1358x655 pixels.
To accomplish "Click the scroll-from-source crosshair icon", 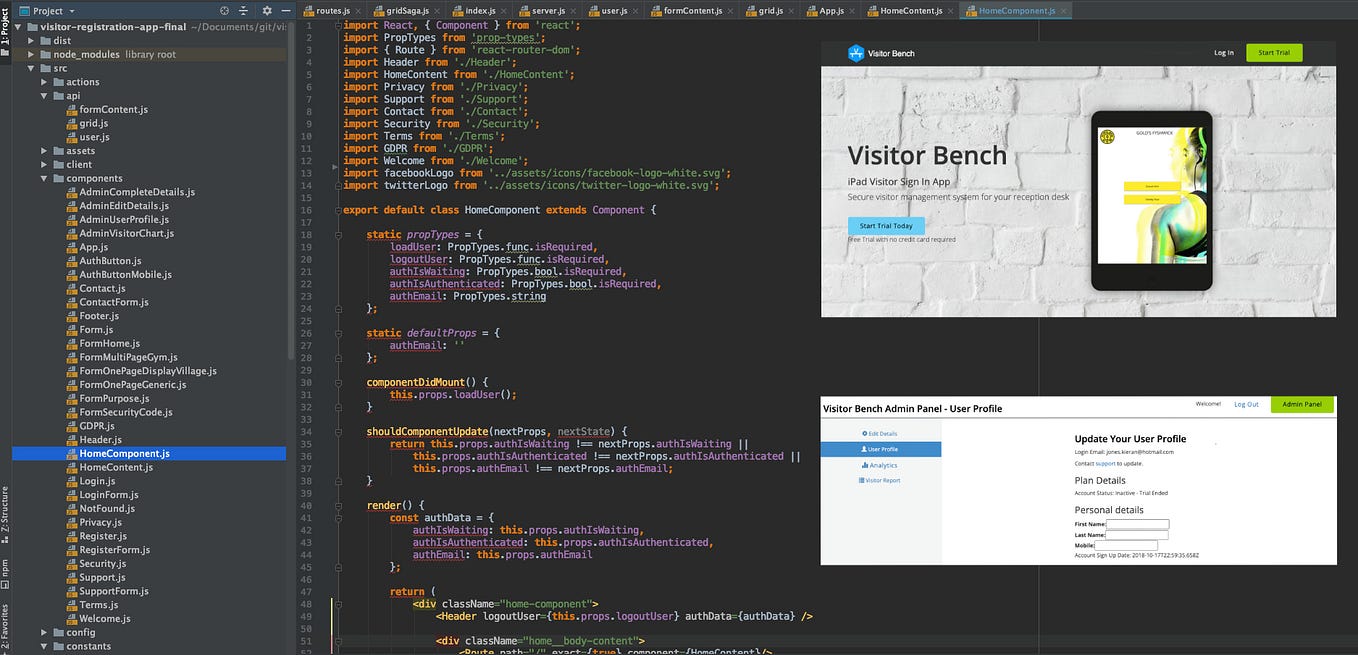I will 224,10.
